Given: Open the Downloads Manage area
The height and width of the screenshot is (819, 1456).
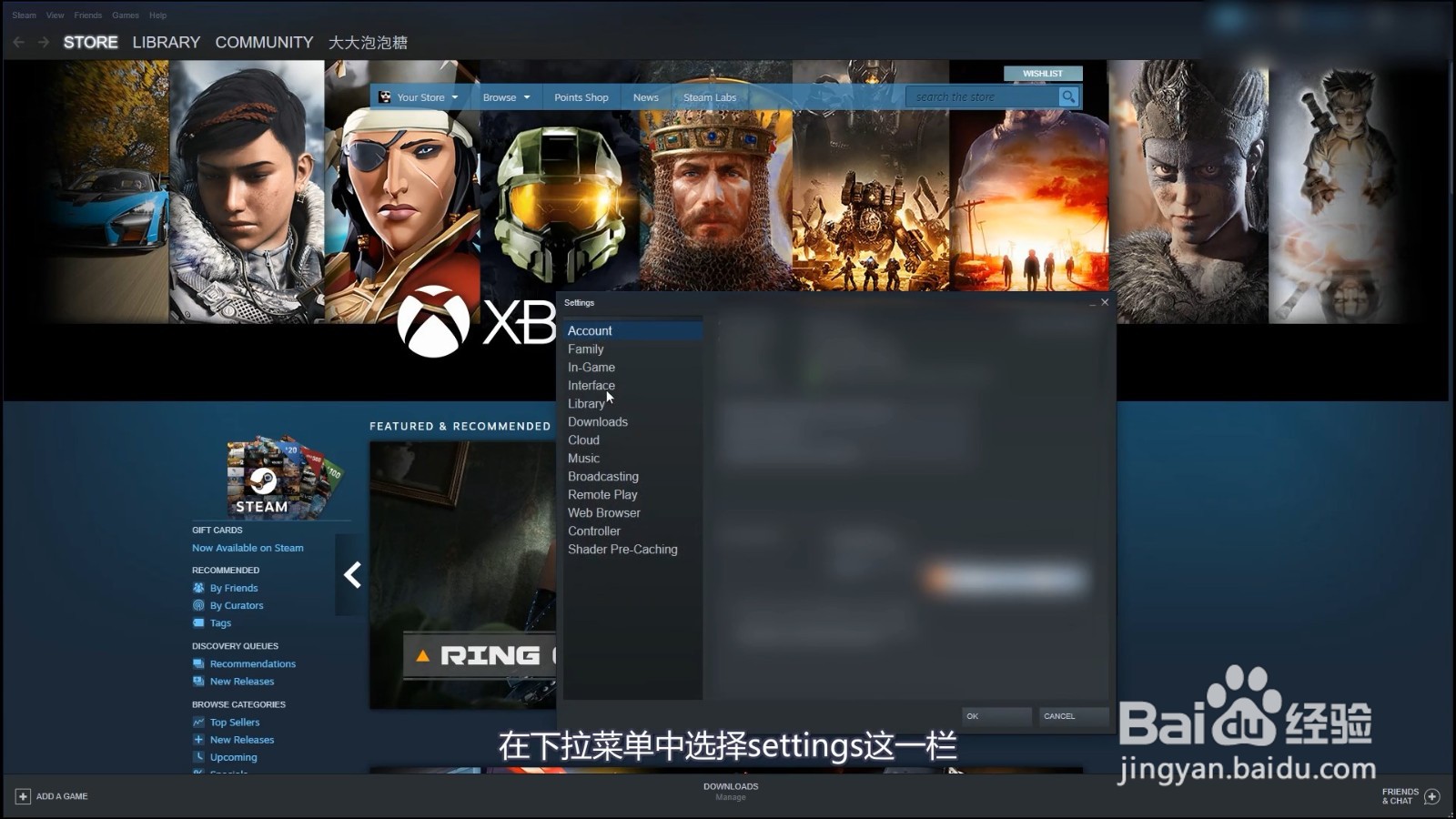Looking at the screenshot, I should (x=731, y=792).
